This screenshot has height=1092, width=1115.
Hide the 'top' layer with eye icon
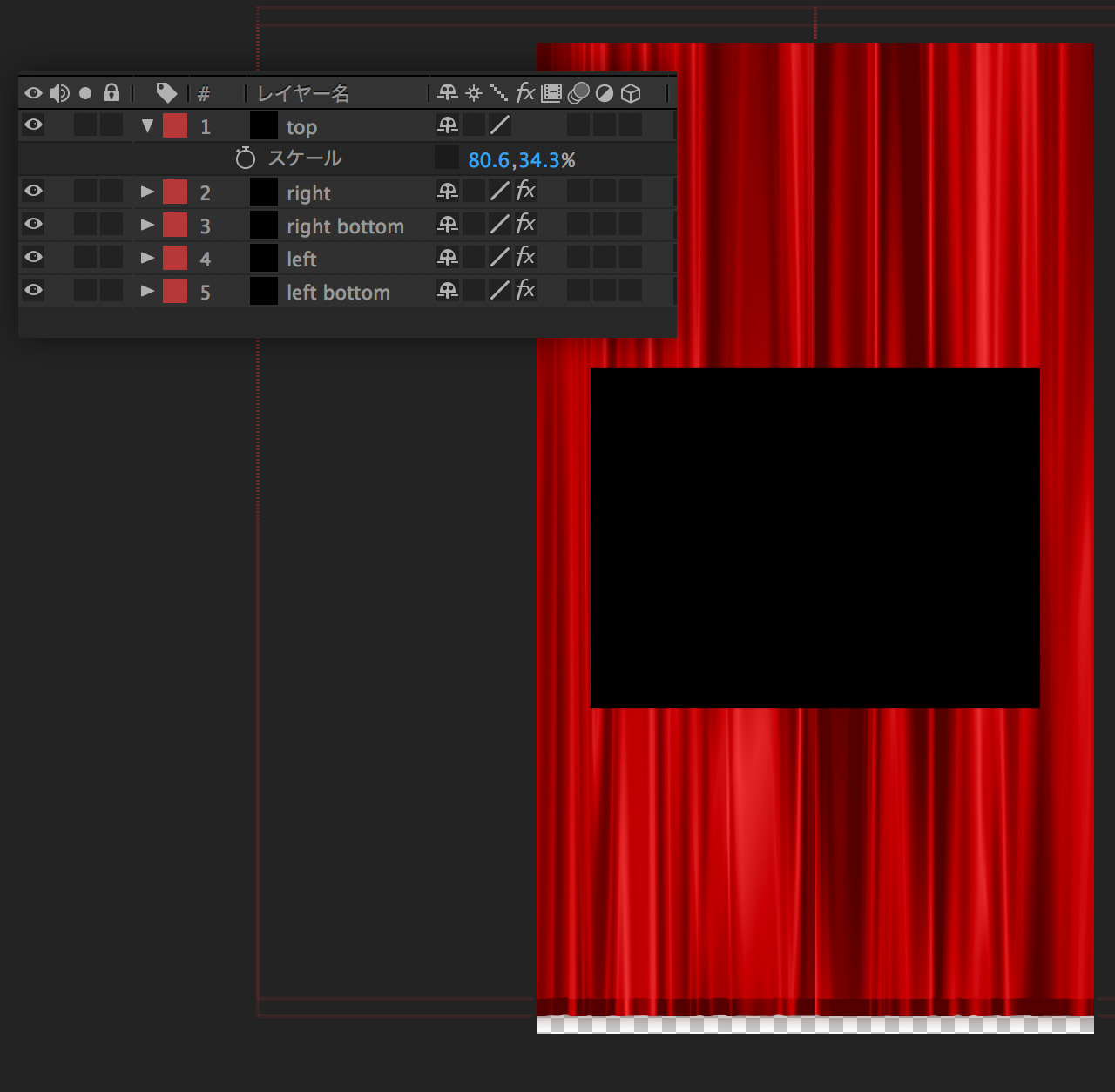pos(34,125)
